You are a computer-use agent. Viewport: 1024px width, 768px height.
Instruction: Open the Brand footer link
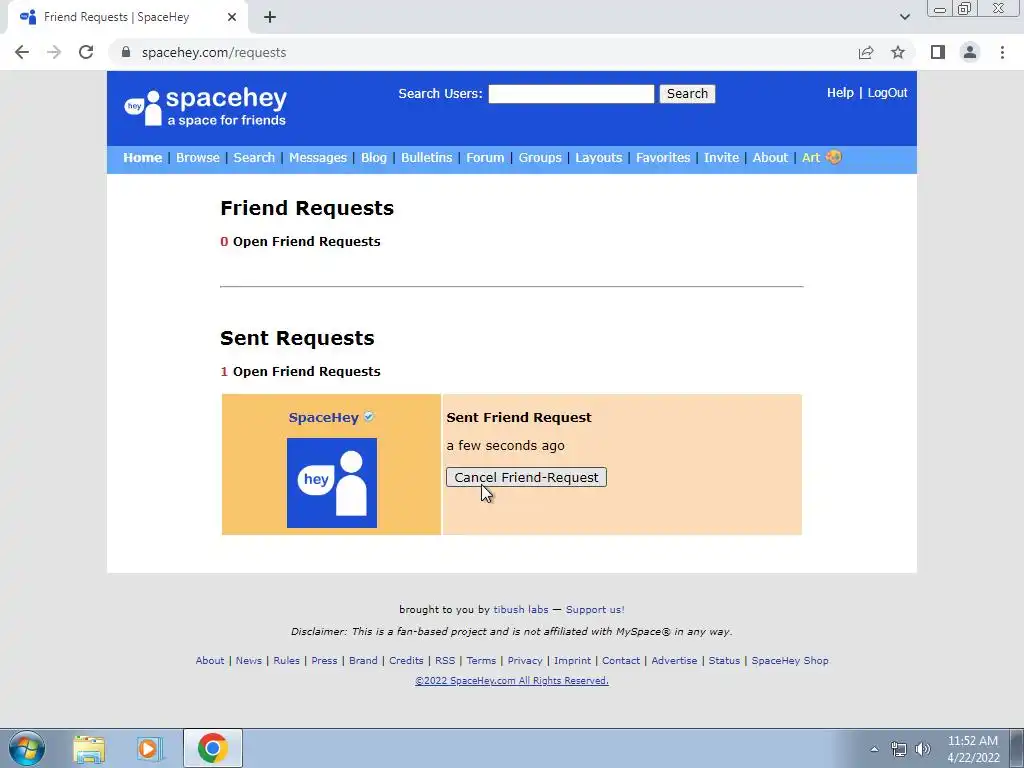[x=363, y=660]
